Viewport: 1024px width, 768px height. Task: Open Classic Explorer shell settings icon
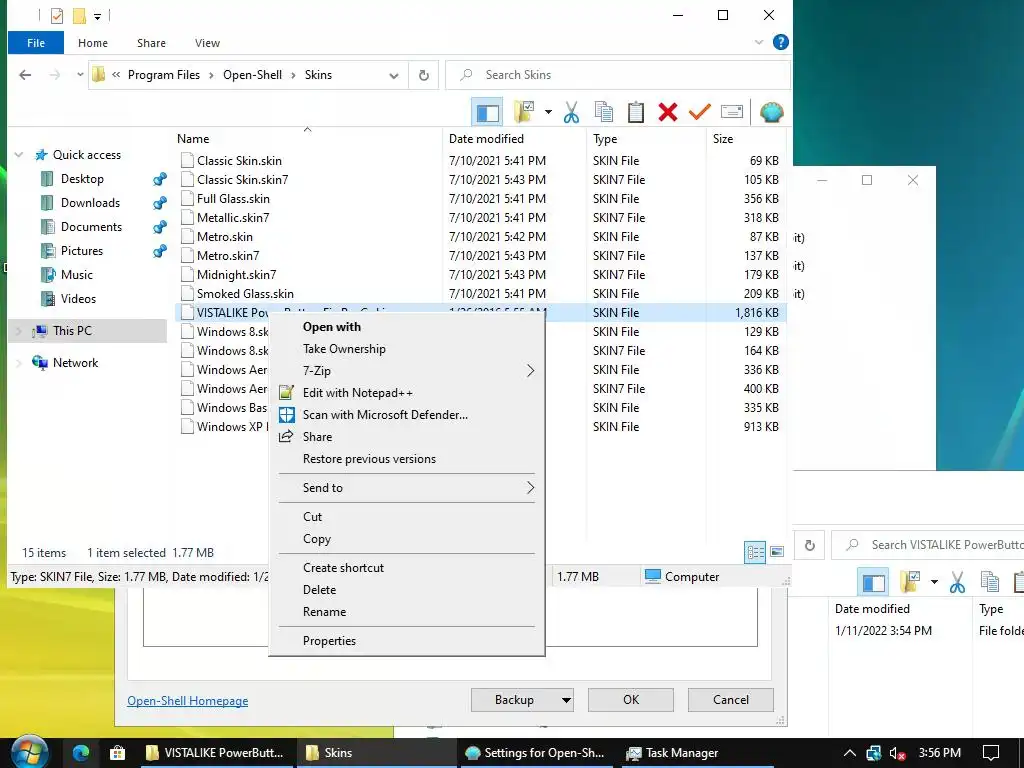point(771,112)
